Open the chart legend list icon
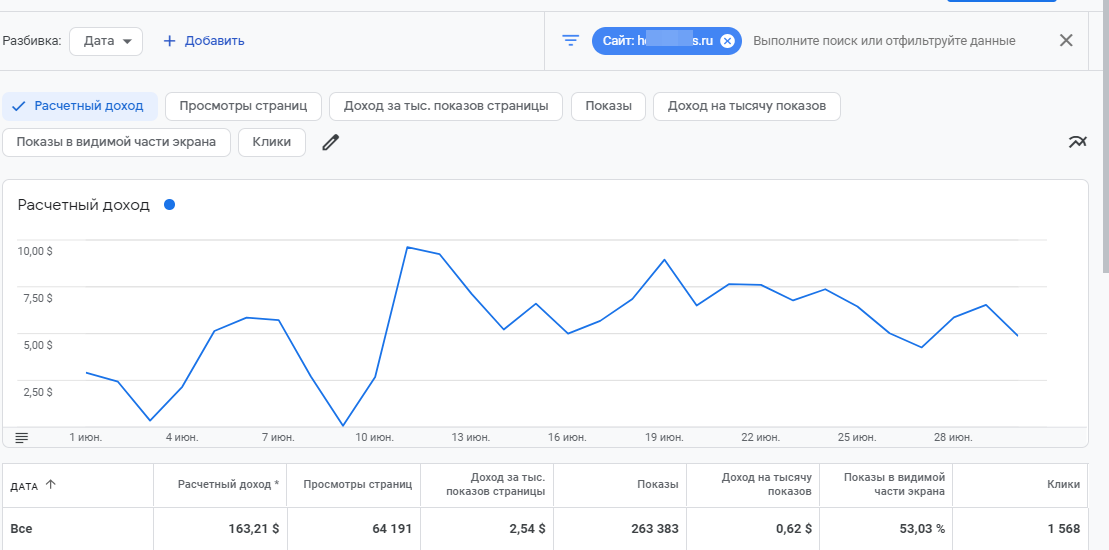The height and width of the screenshot is (550, 1109). (22, 437)
